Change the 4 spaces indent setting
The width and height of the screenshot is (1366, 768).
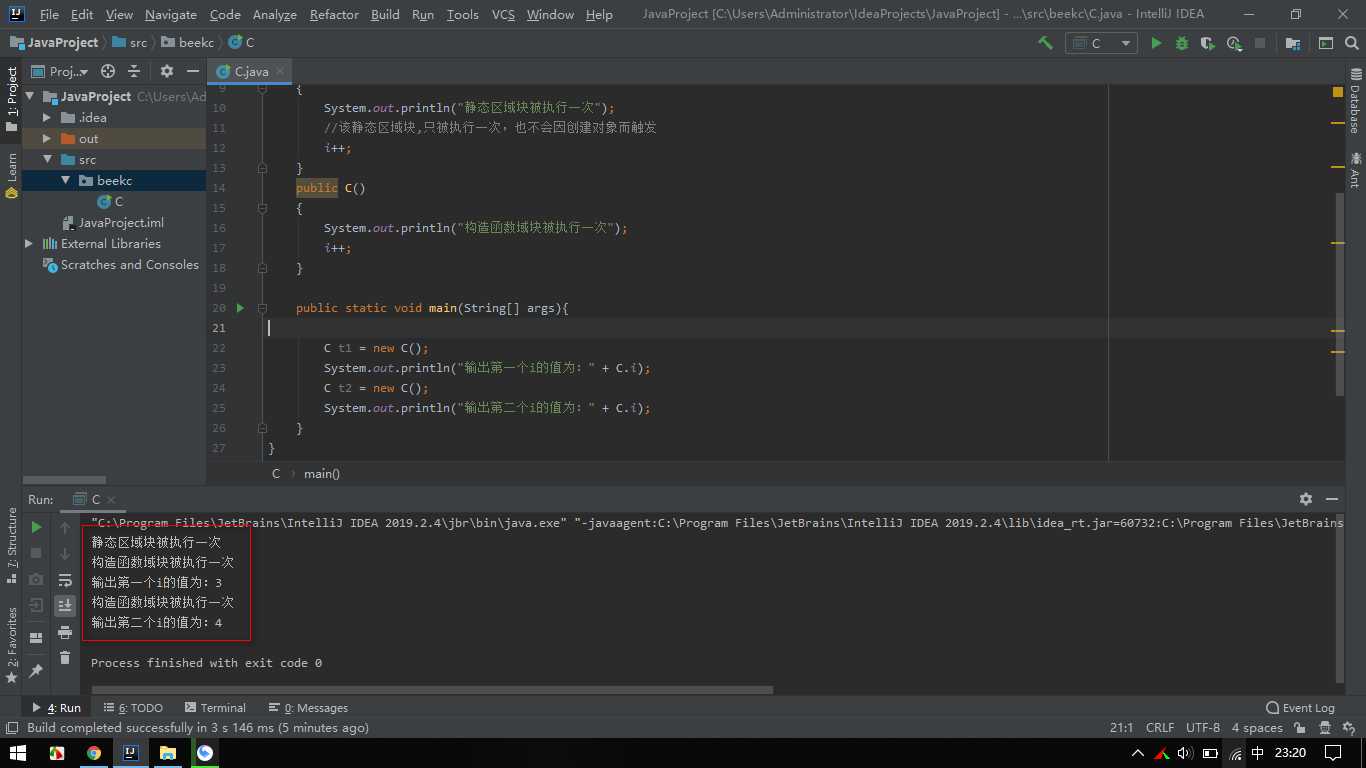(1257, 728)
